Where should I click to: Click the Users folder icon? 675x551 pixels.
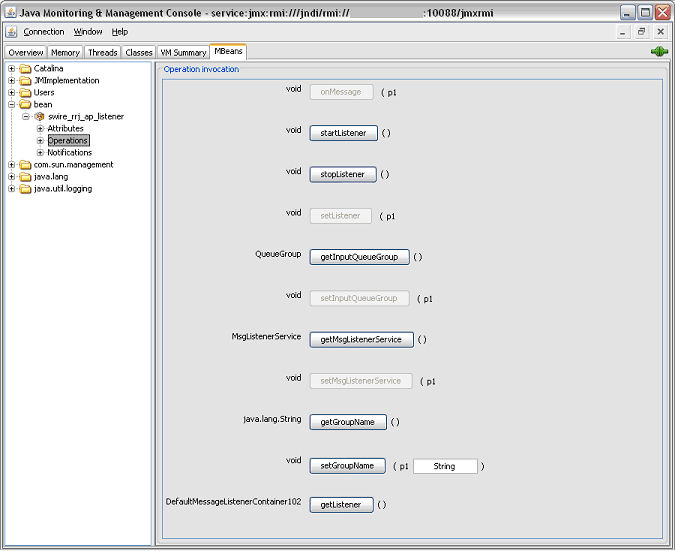pos(26,93)
